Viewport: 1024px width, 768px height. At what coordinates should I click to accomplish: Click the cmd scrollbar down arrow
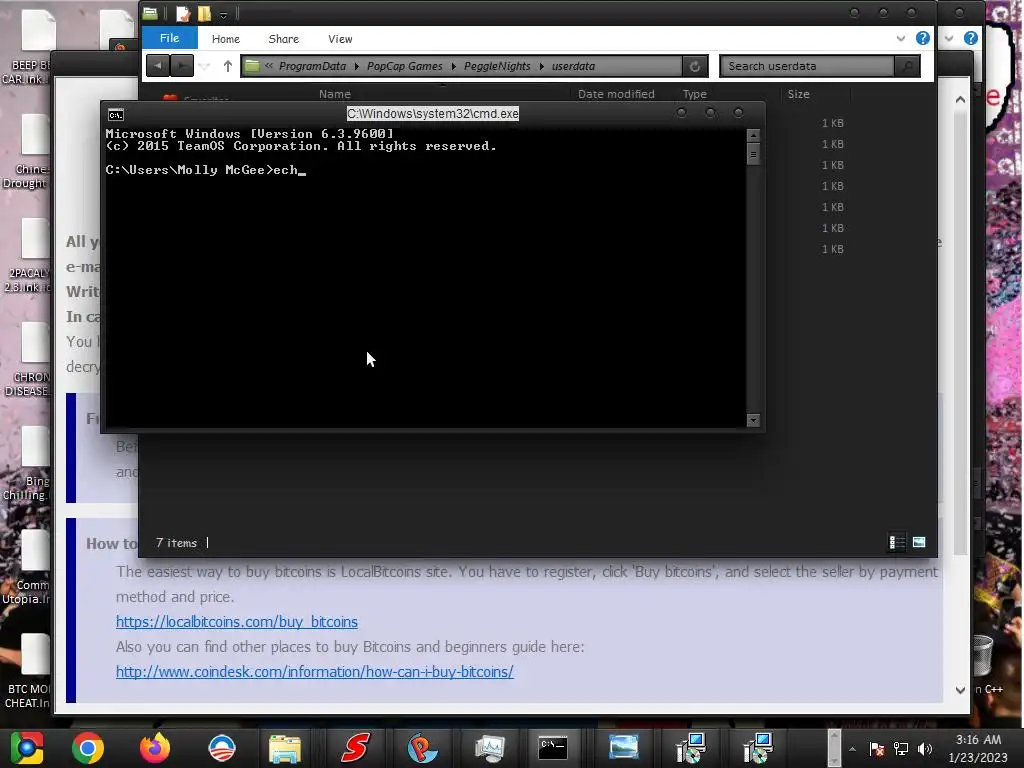point(753,421)
